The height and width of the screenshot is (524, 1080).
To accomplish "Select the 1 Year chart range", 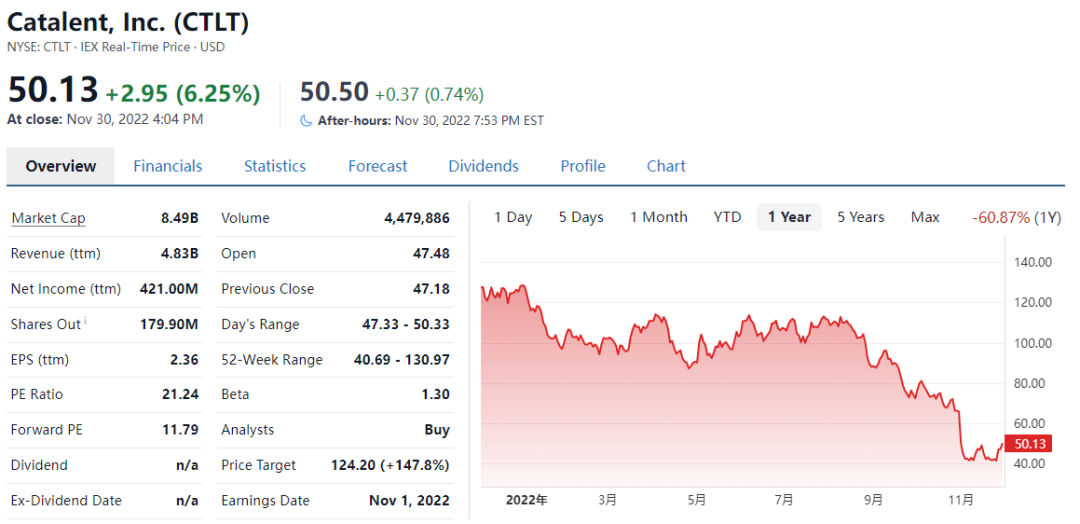I will 789,217.
